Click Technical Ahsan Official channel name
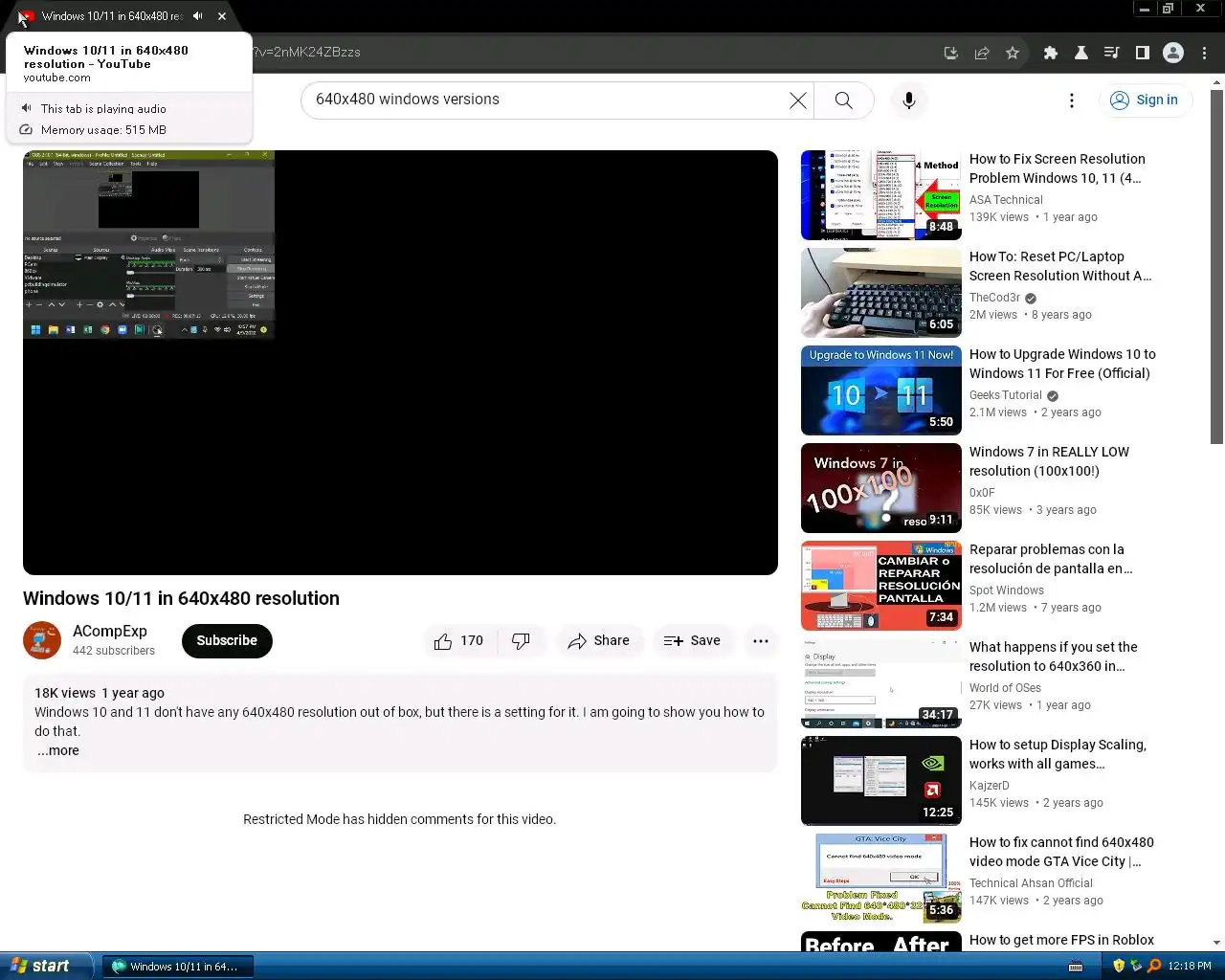 1031,883
